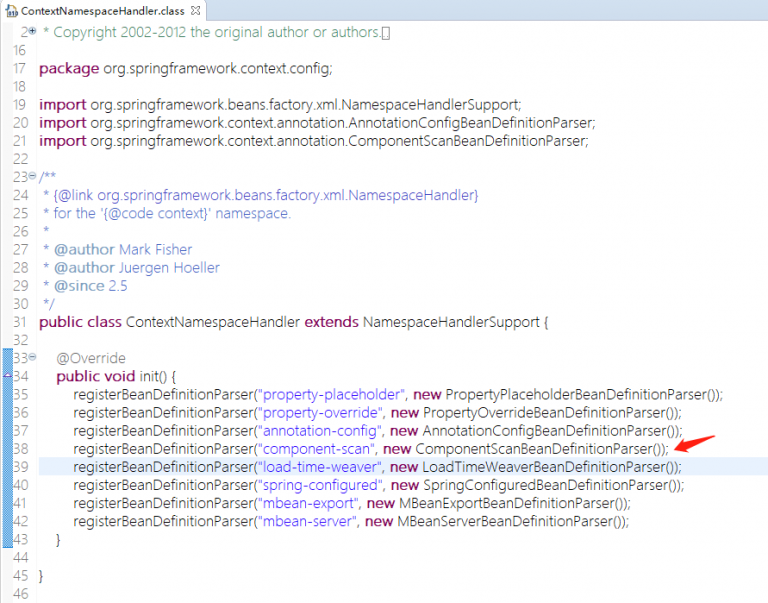
Task: Expand the folded copyright comment at line 2
Action: click(32, 32)
